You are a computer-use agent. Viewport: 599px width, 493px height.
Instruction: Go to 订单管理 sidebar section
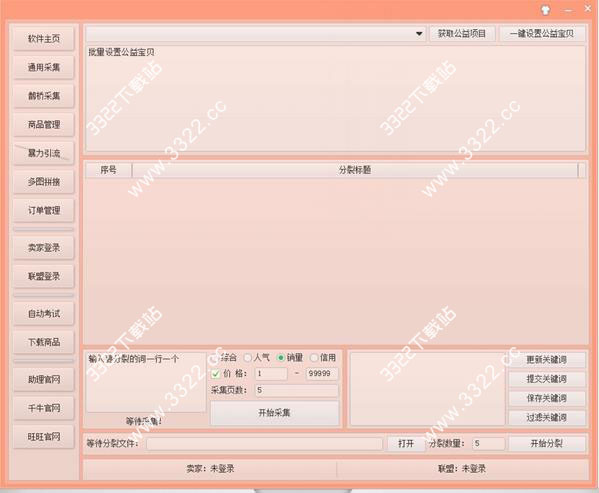[44, 210]
